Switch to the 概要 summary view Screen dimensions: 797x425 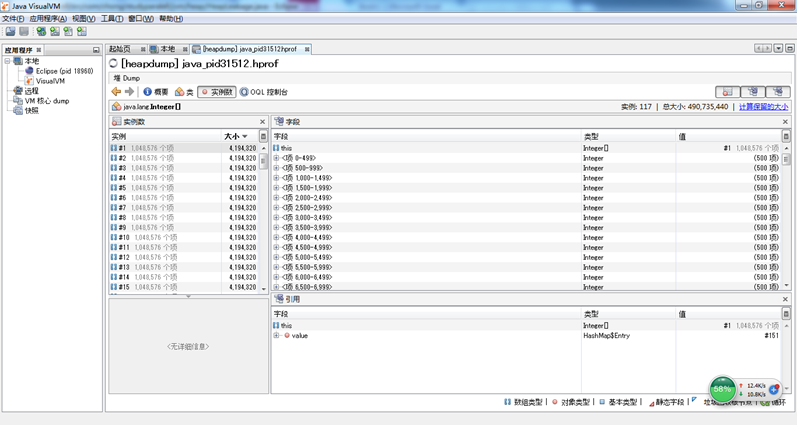[x=156, y=92]
